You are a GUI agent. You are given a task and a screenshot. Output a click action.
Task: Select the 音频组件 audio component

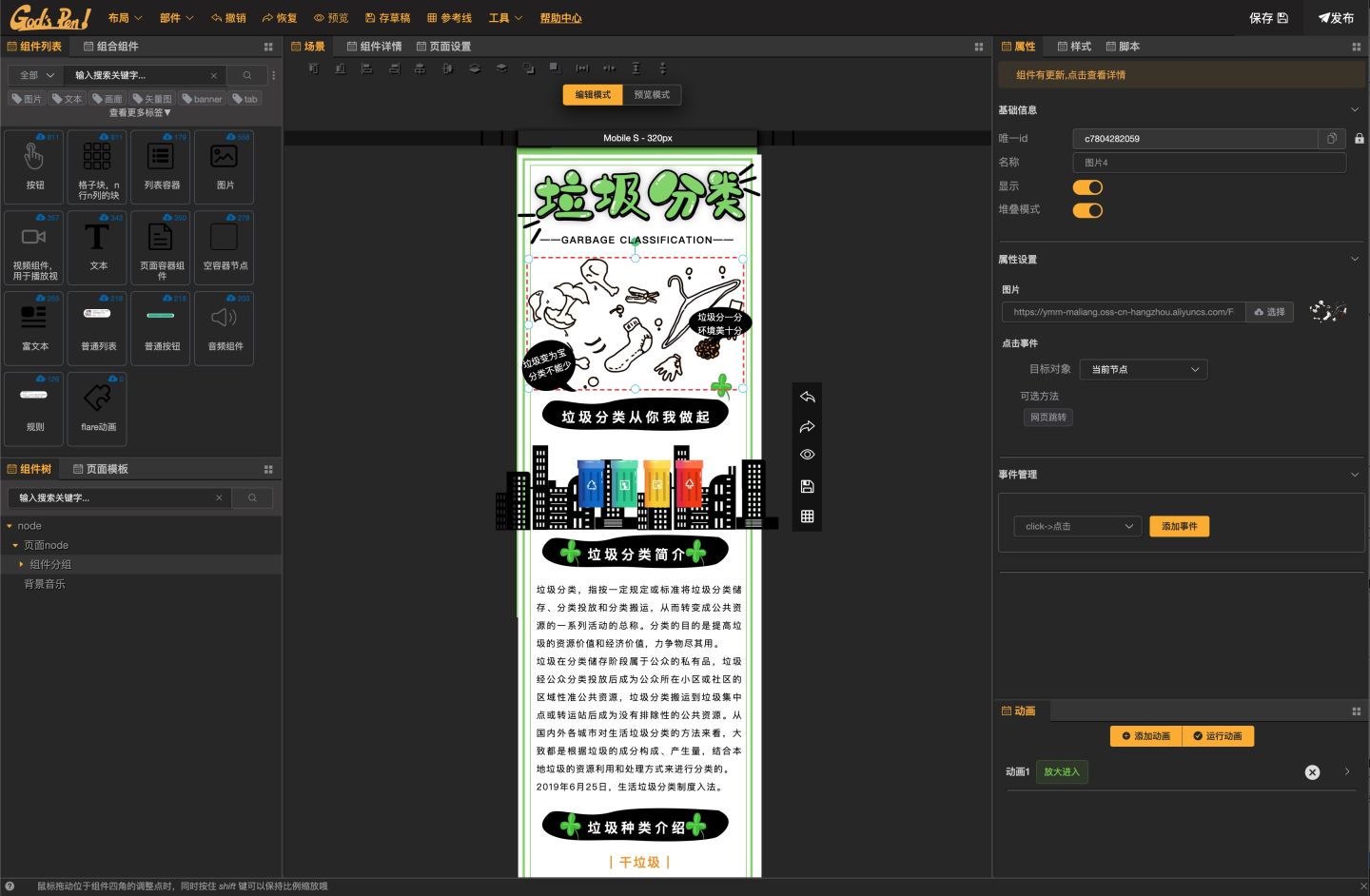pos(224,328)
